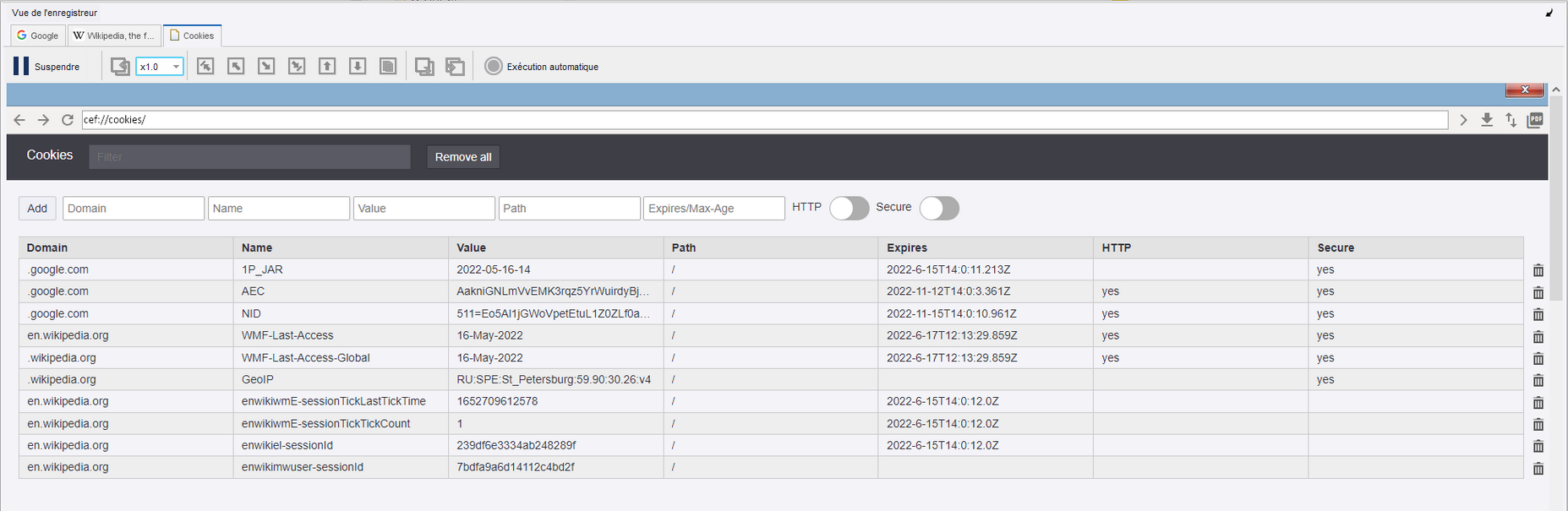Click the cookies Filter input field
This screenshot has width=1568, height=511.
(249, 156)
